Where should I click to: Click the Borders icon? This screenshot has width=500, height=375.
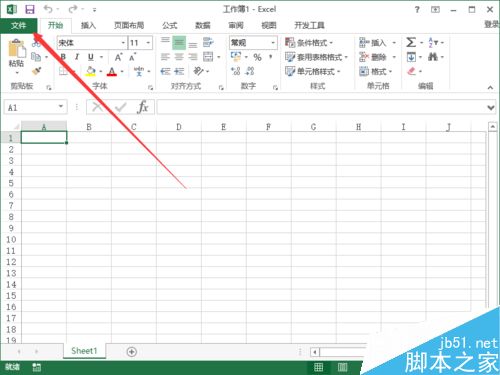click(x=63, y=71)
